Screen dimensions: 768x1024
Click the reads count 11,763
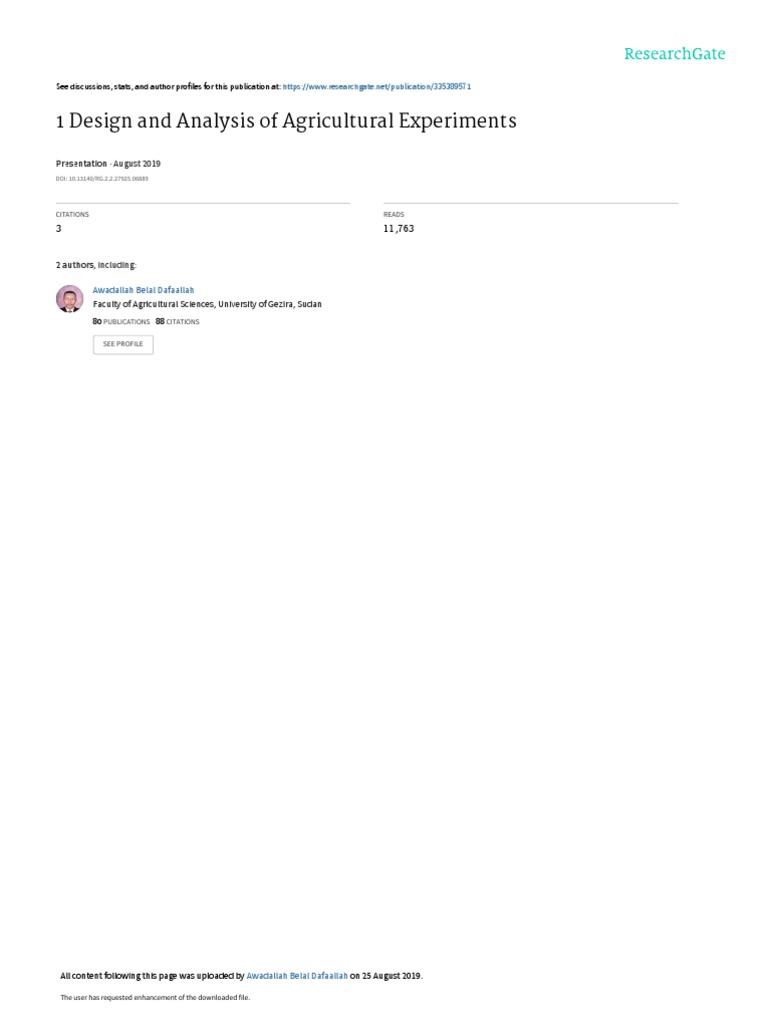(x=398, y=229)
